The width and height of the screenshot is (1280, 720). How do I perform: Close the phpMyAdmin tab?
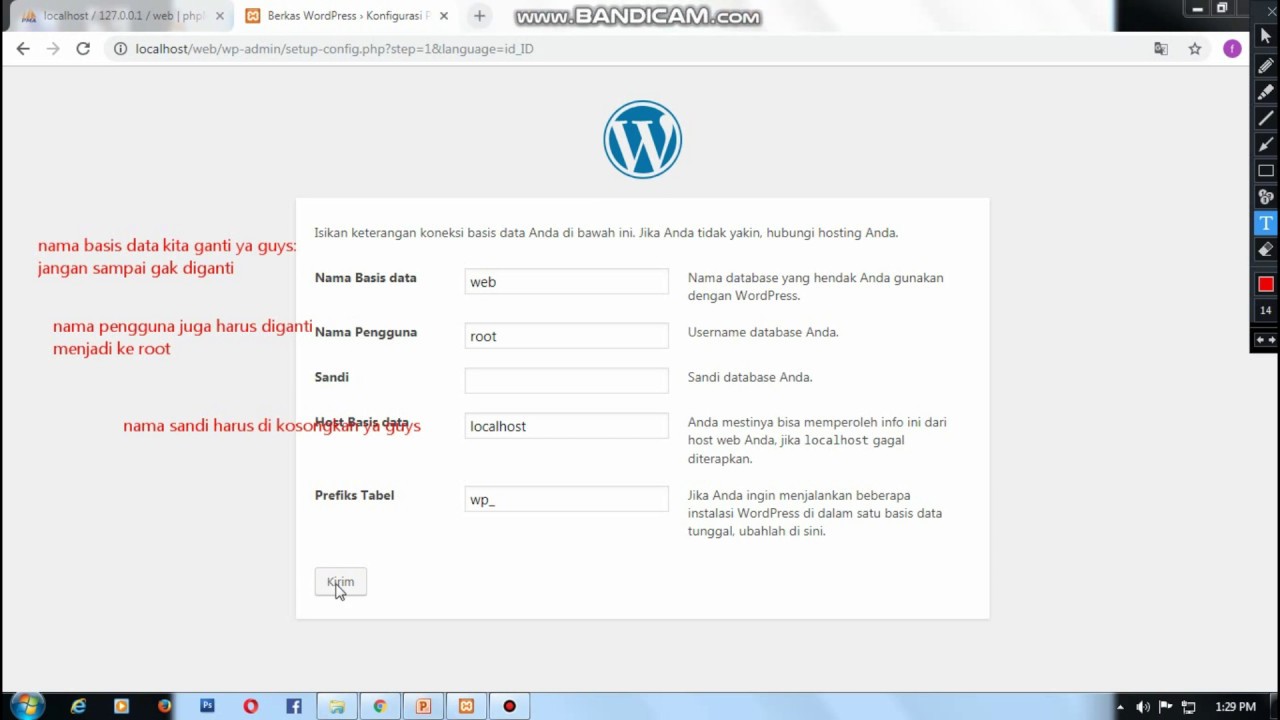coord(220,16)
